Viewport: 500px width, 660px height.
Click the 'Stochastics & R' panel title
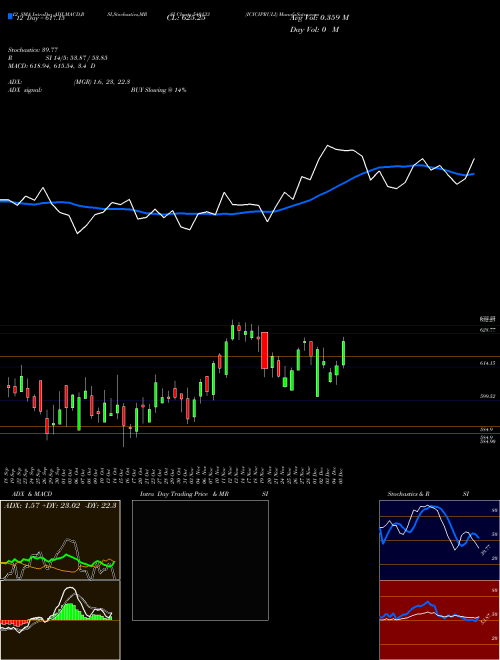point(409,494)
